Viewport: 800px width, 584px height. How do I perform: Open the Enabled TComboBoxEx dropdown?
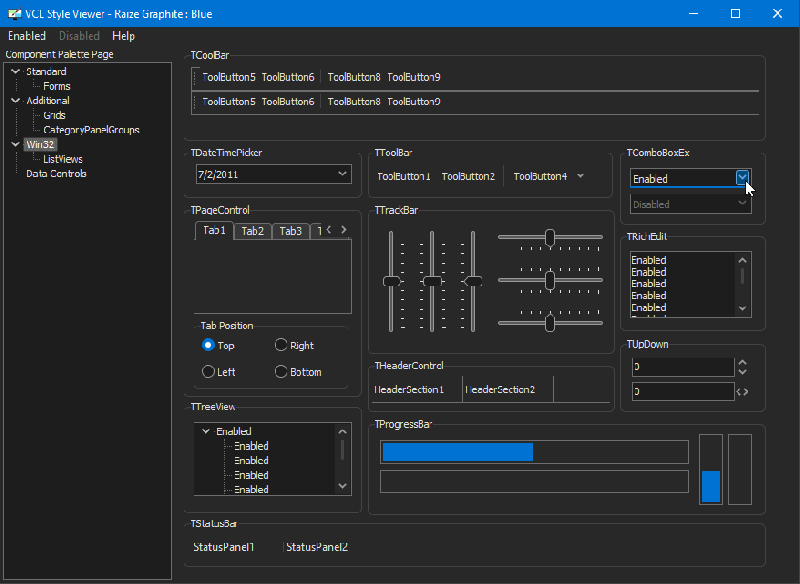pyautogui.click(x=742, y=176)
